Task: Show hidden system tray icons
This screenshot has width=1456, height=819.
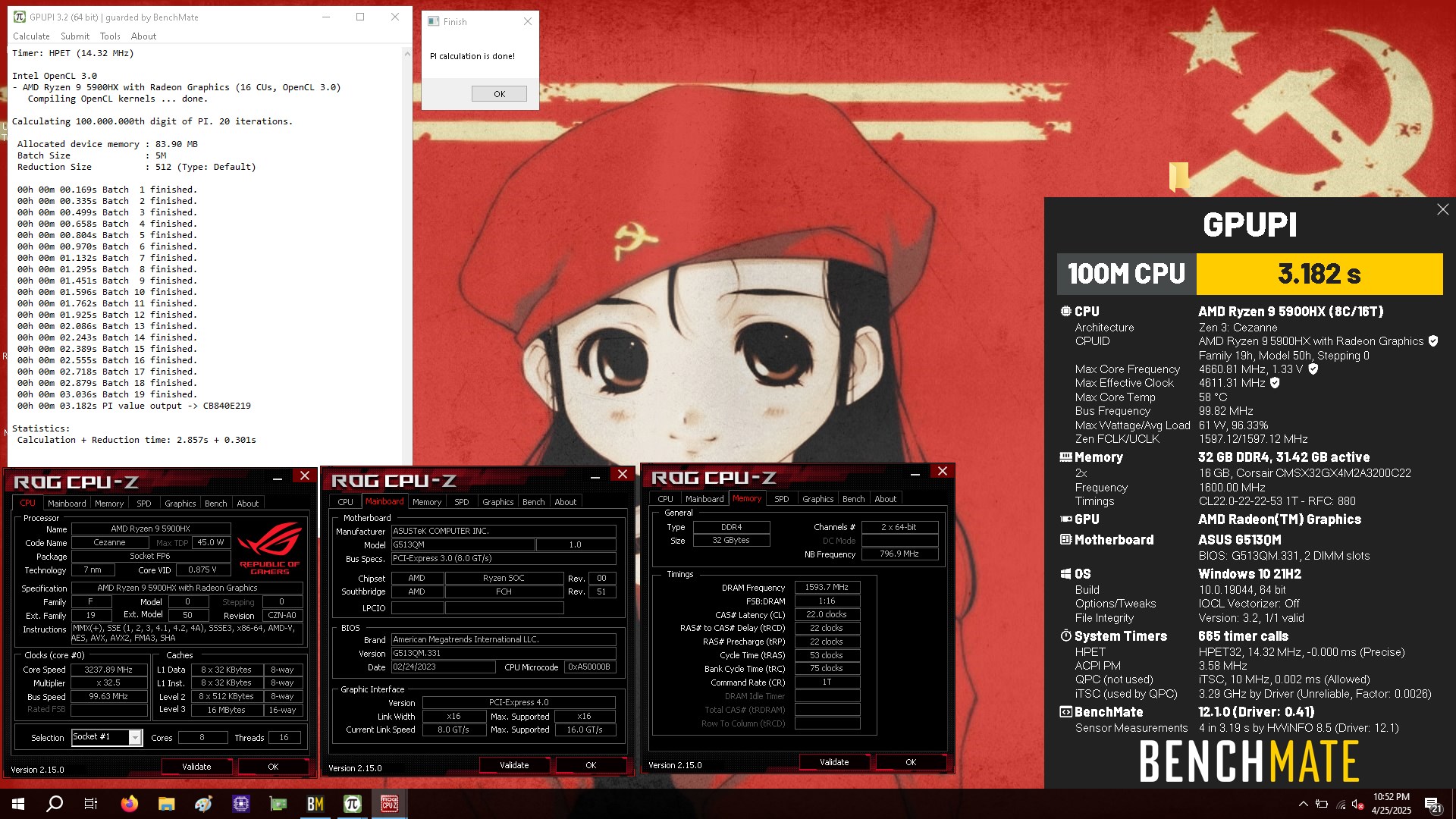Action: click(x=1304, y=804)
